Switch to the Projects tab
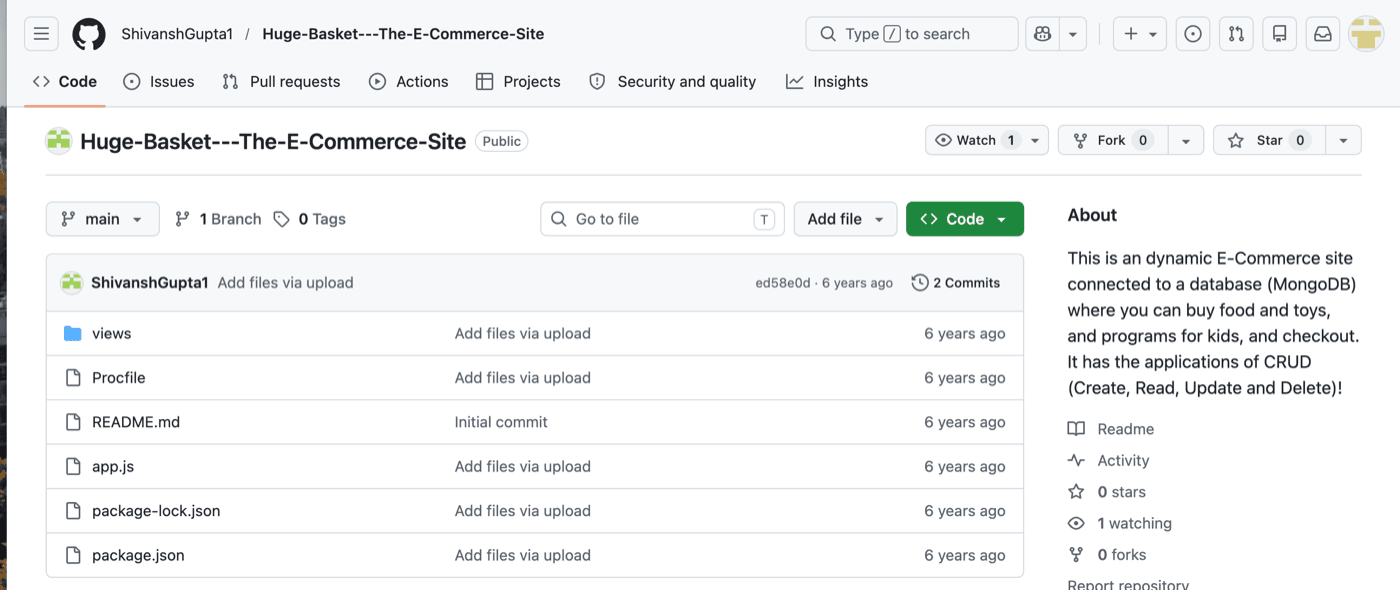The height and width of the screenshot is (590, 1400). 518,82
